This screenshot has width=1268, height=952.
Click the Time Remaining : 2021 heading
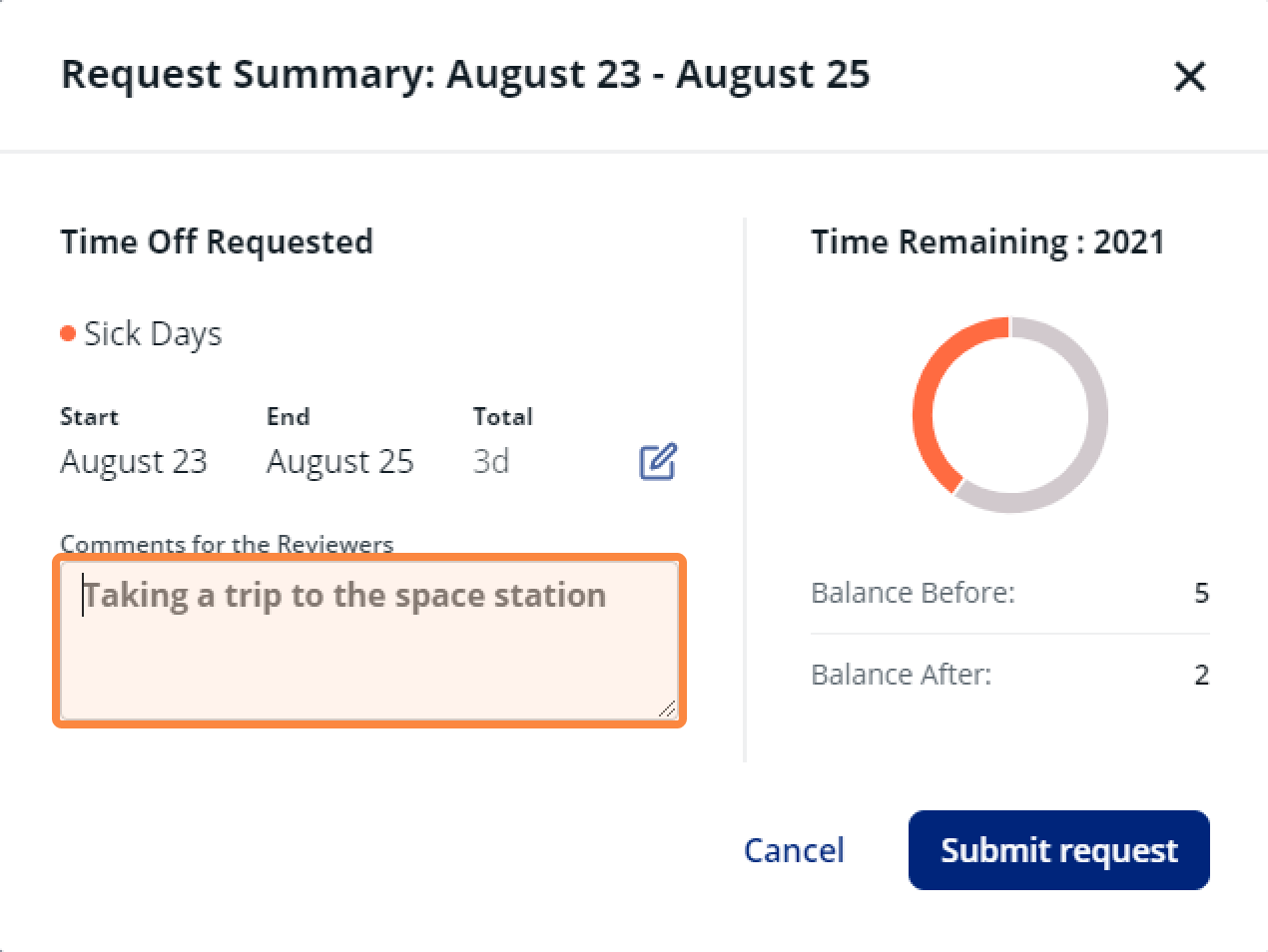click(988, 240)
